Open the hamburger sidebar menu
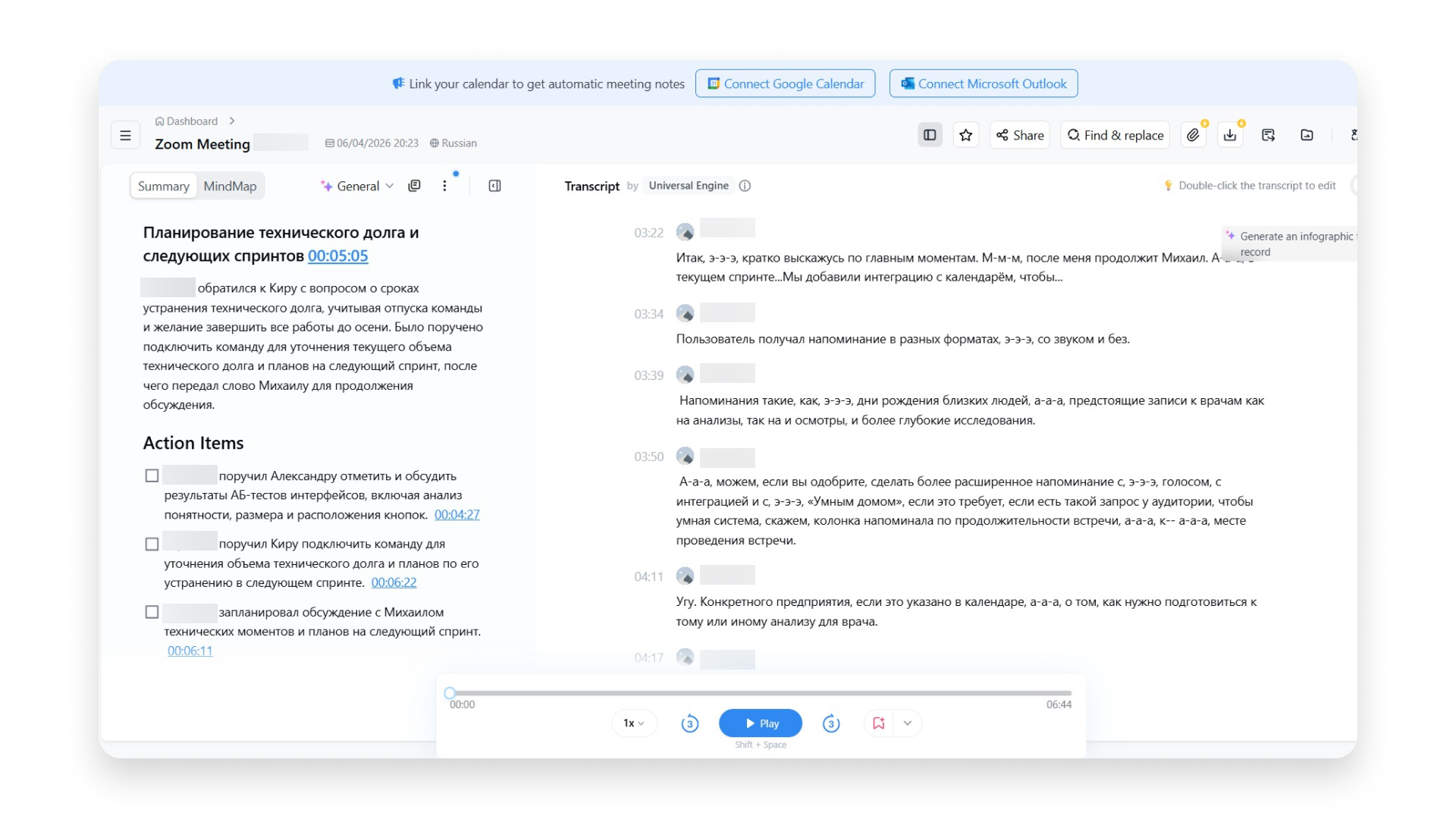 point(125,136)
